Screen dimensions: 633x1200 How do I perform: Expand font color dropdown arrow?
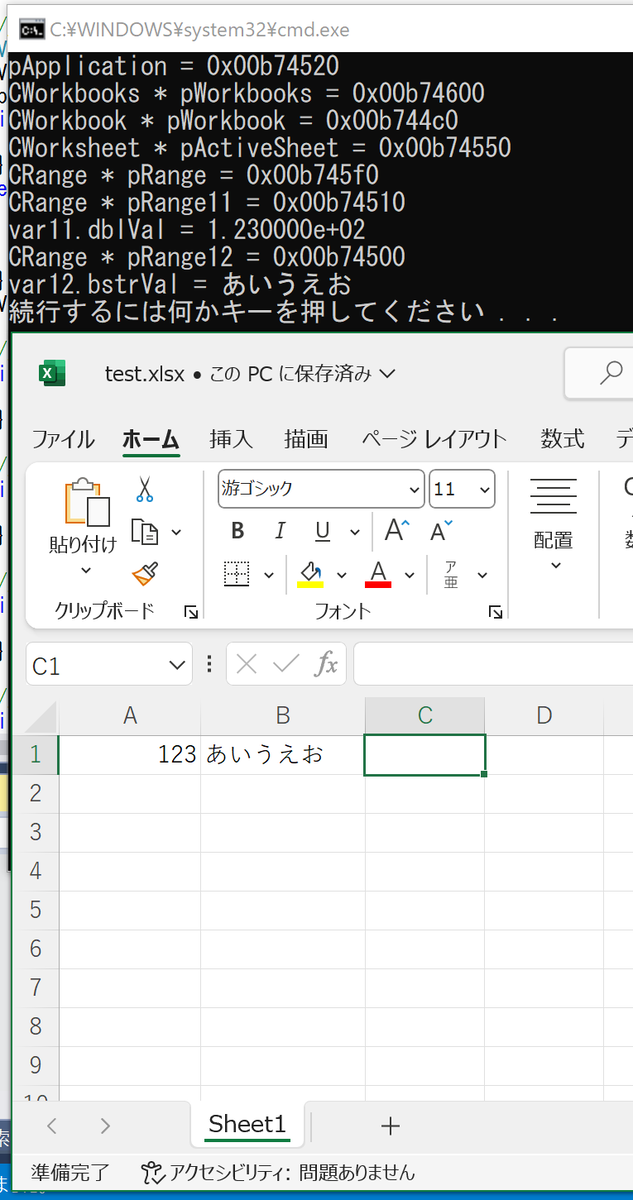tap(409, 575)
